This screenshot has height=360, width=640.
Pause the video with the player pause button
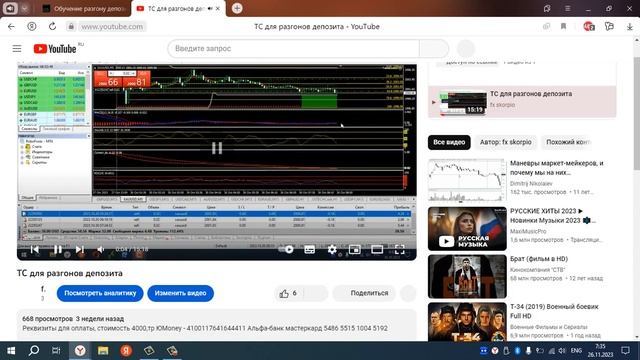pos(58,249)
